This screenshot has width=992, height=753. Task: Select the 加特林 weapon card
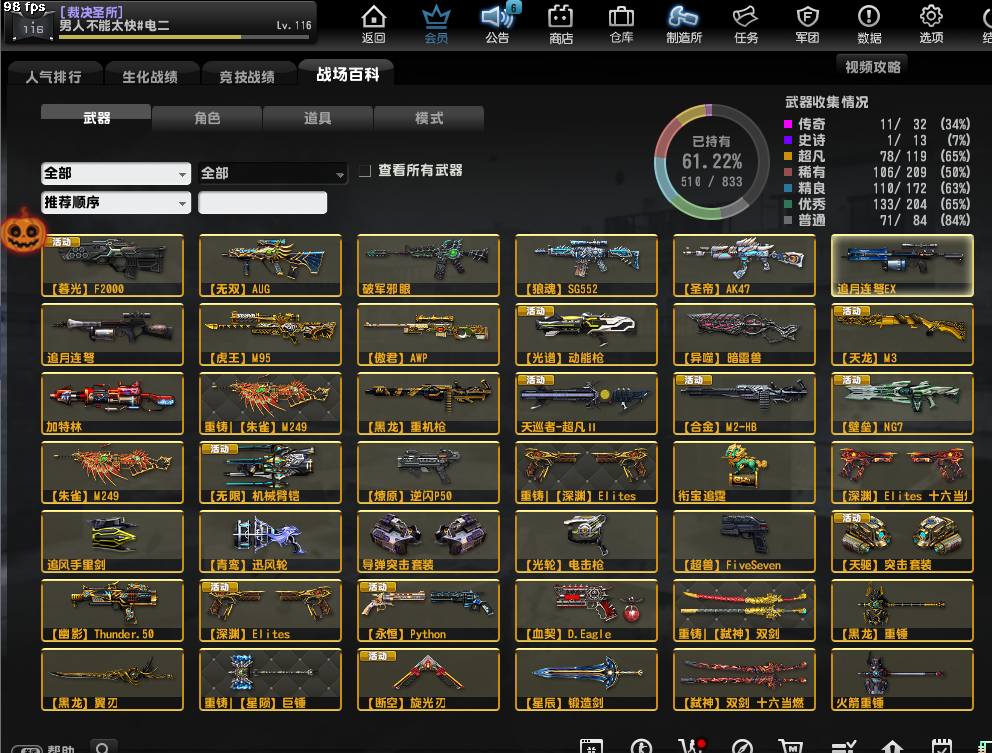[x=112, y=403]
